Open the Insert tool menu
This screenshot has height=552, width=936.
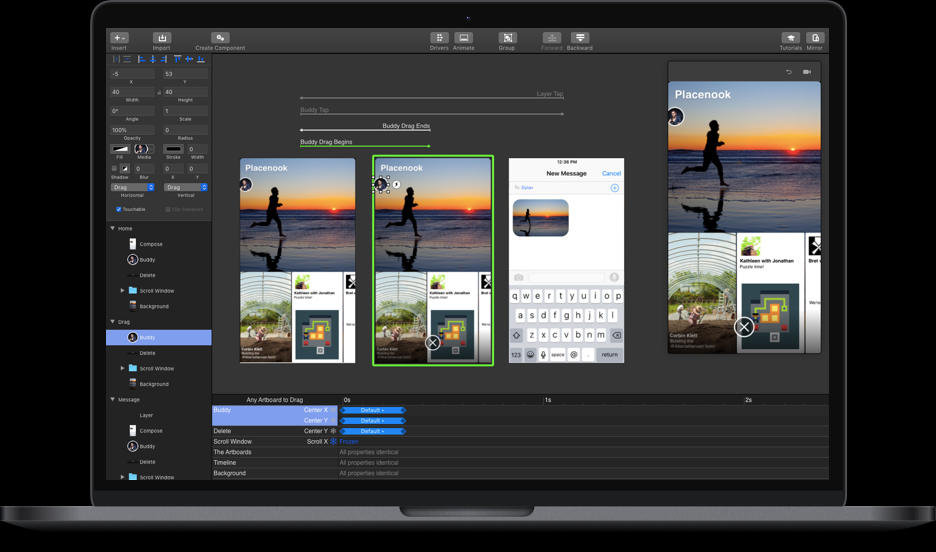pos(119,38)
